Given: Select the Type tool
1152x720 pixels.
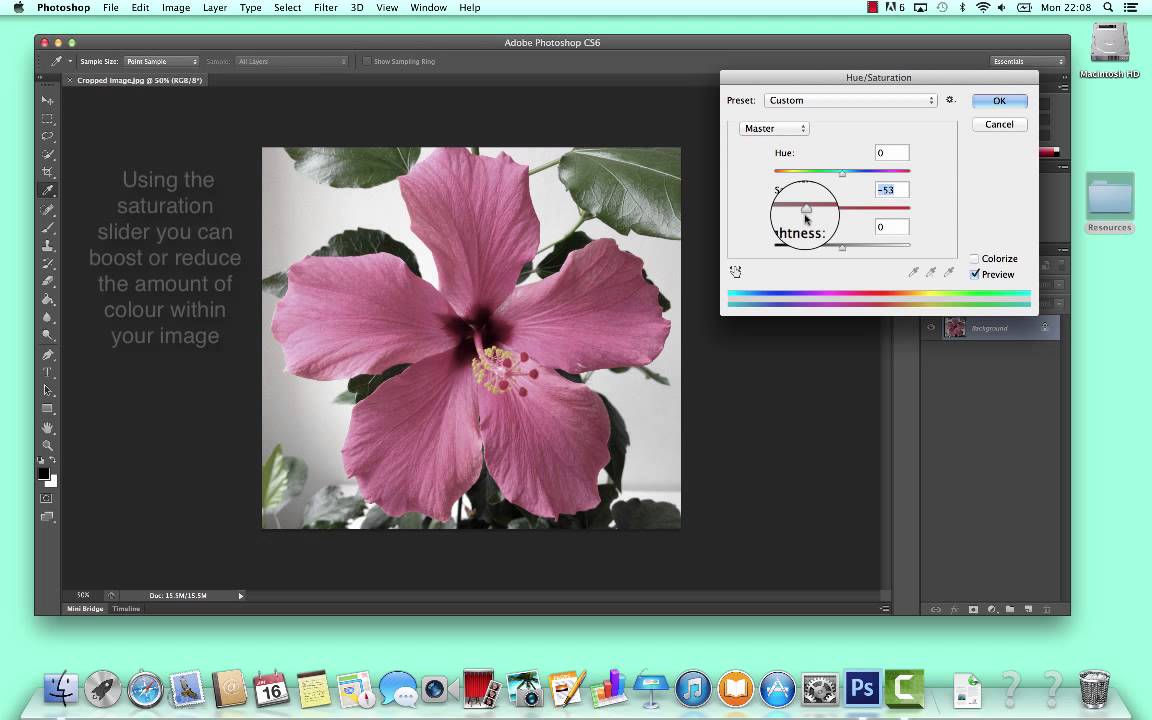Looking at the screenshot, I should tap(48, 372).
